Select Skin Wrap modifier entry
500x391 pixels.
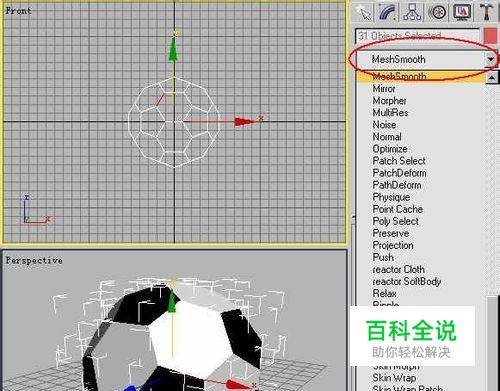click(x=394, y=378)
